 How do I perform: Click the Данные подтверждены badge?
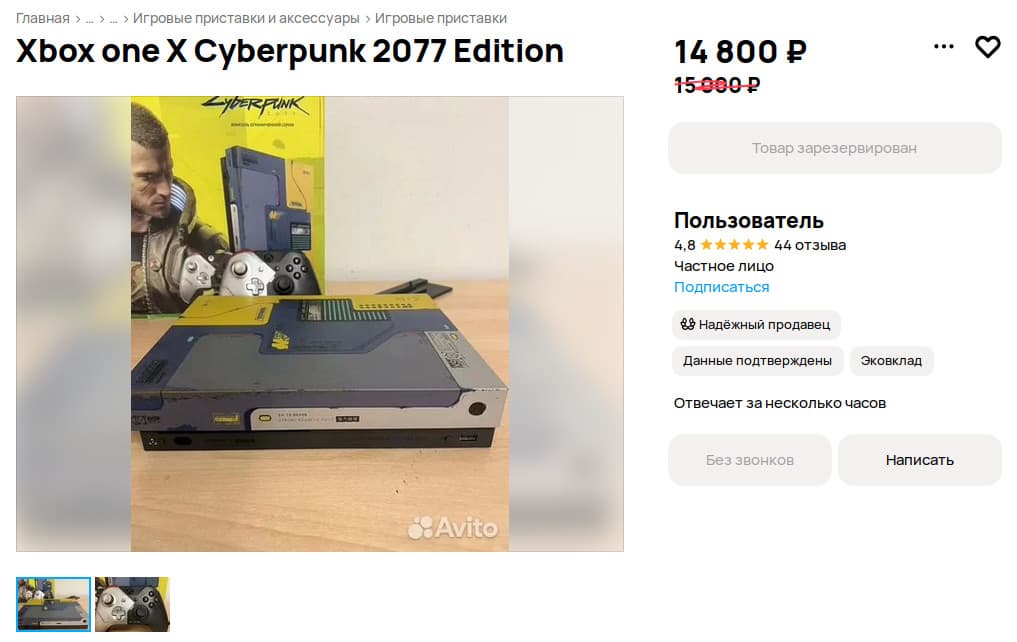coord(757,361)
